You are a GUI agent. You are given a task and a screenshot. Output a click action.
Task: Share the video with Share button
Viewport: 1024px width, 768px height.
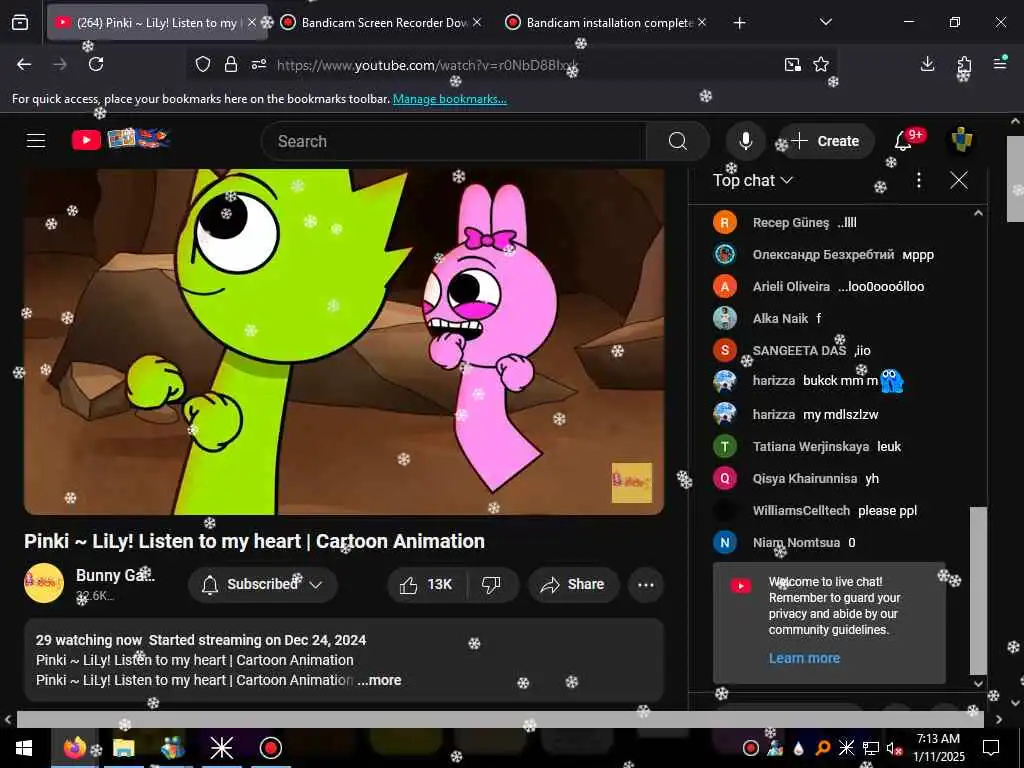[x=573, y=584]
